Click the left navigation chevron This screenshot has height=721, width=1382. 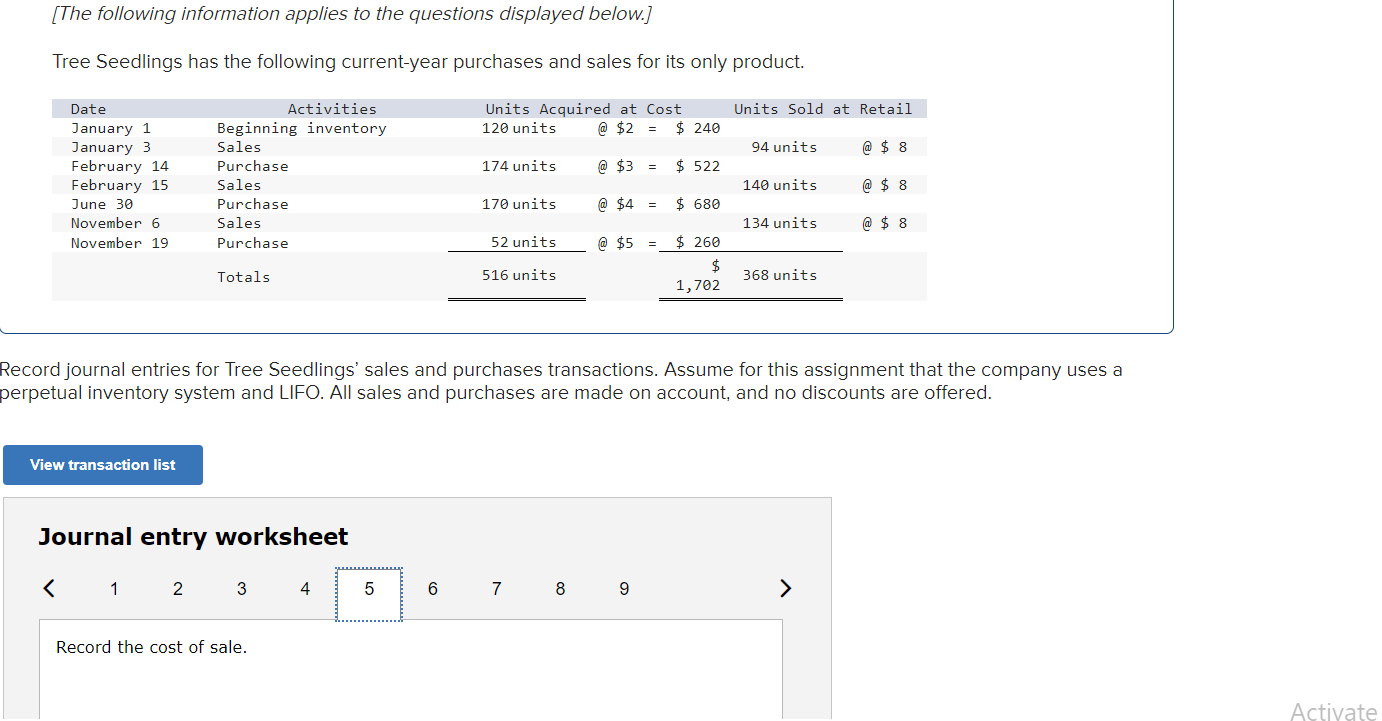[x=48, y=588]
